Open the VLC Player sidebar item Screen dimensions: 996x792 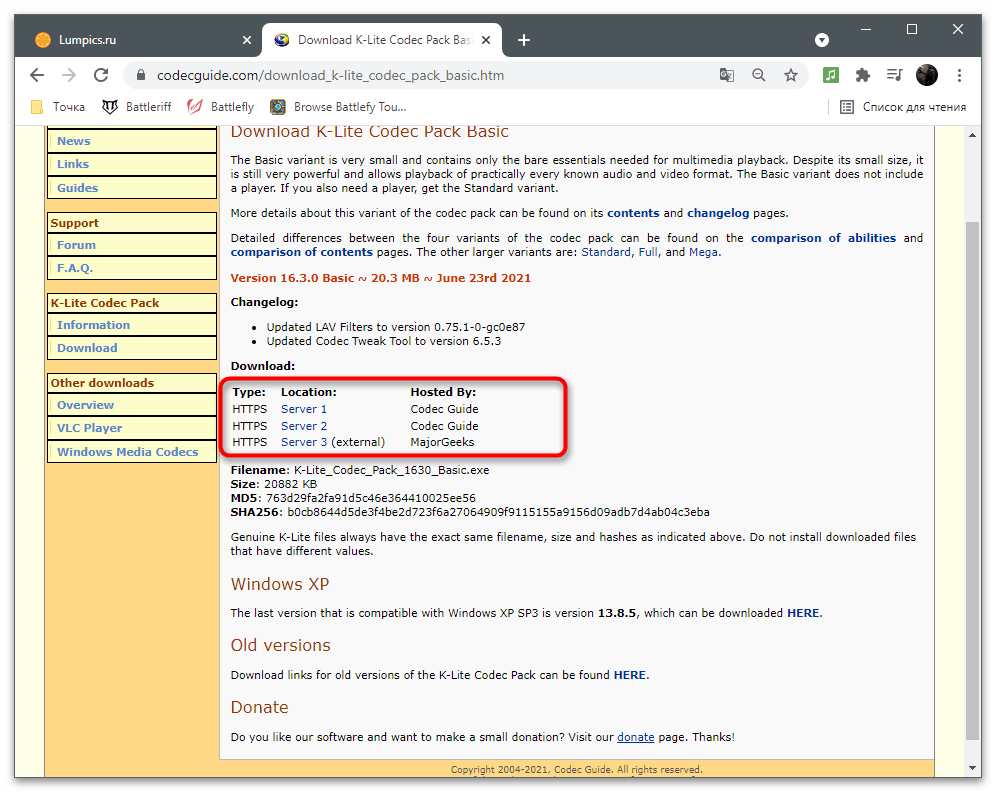(x=131, y=428)
